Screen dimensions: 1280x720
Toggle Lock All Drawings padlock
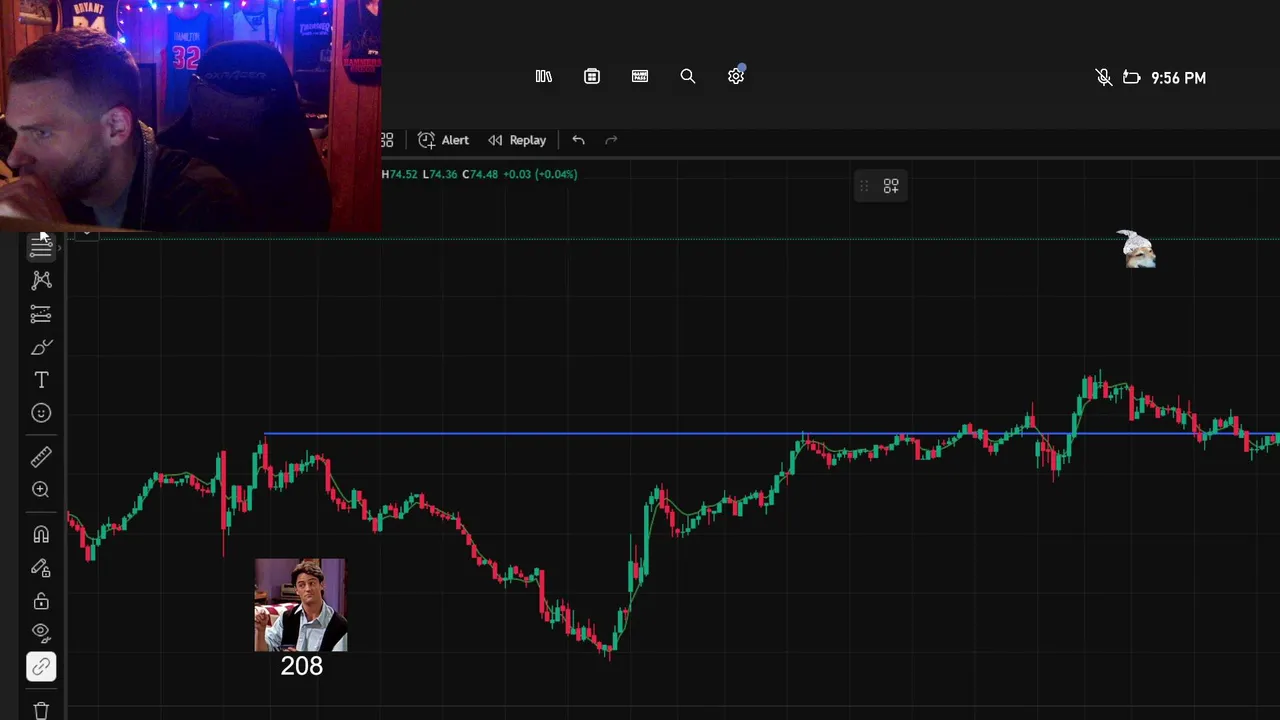41,601
